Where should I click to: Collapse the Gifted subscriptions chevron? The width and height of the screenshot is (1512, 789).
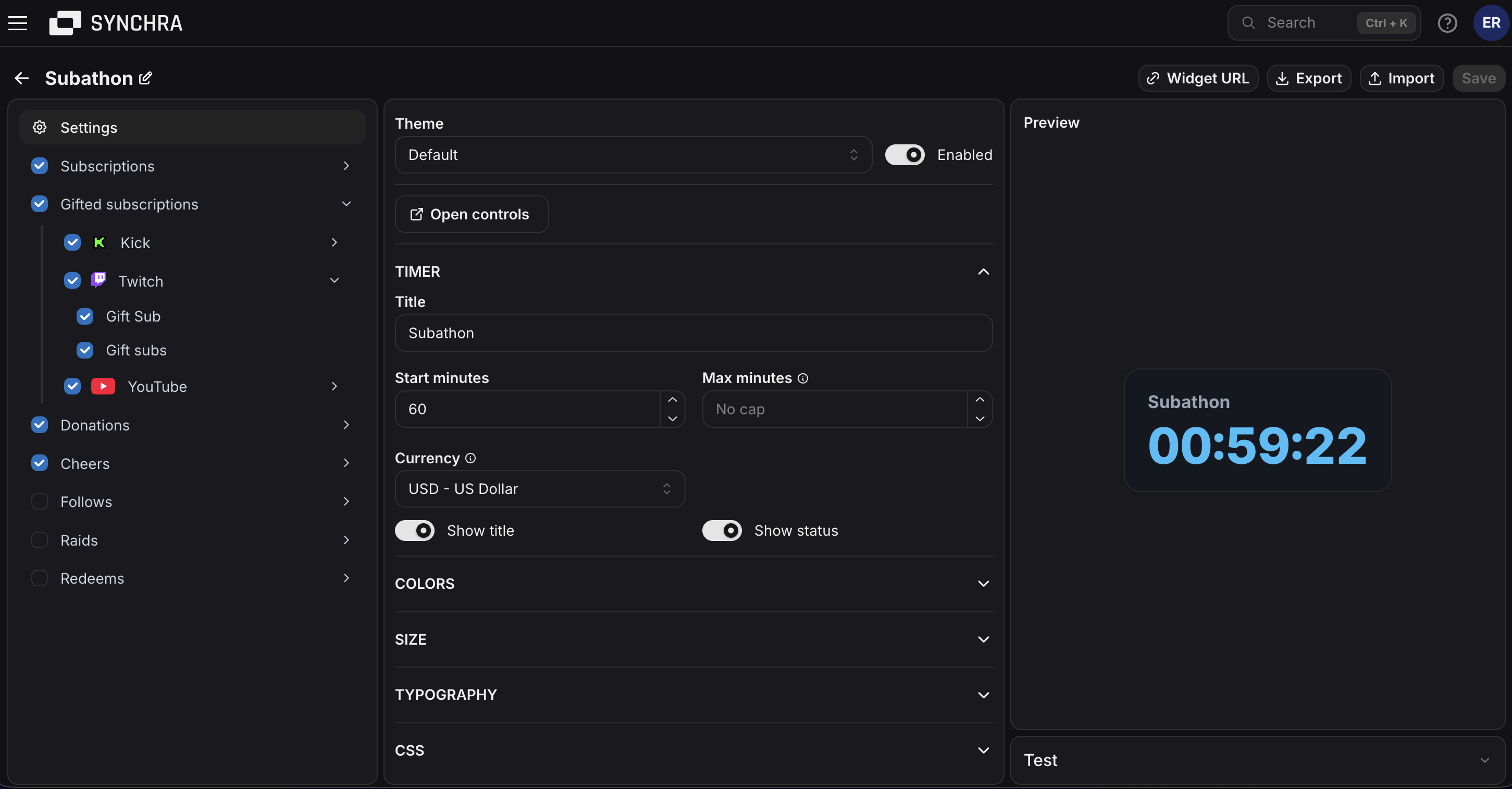pyautogui.click(x=346, y=204)
